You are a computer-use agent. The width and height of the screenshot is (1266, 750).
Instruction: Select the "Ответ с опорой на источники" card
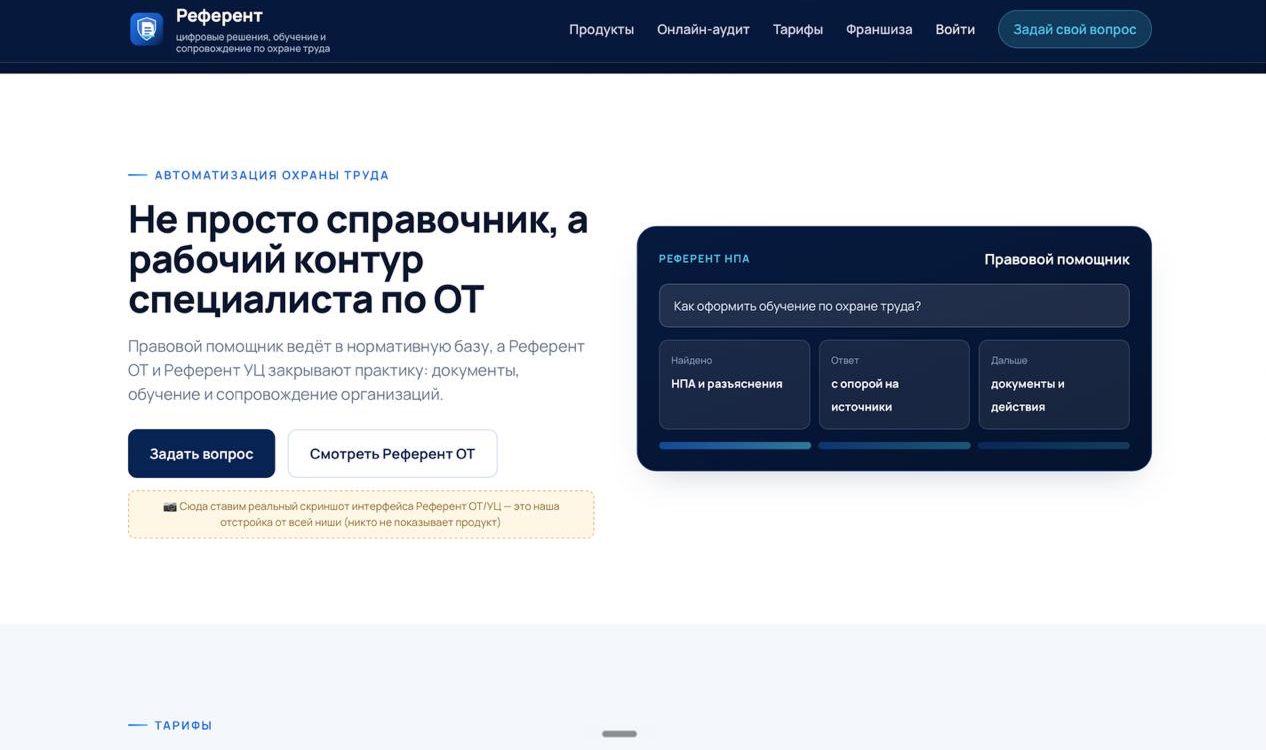[x=894, y=384]
